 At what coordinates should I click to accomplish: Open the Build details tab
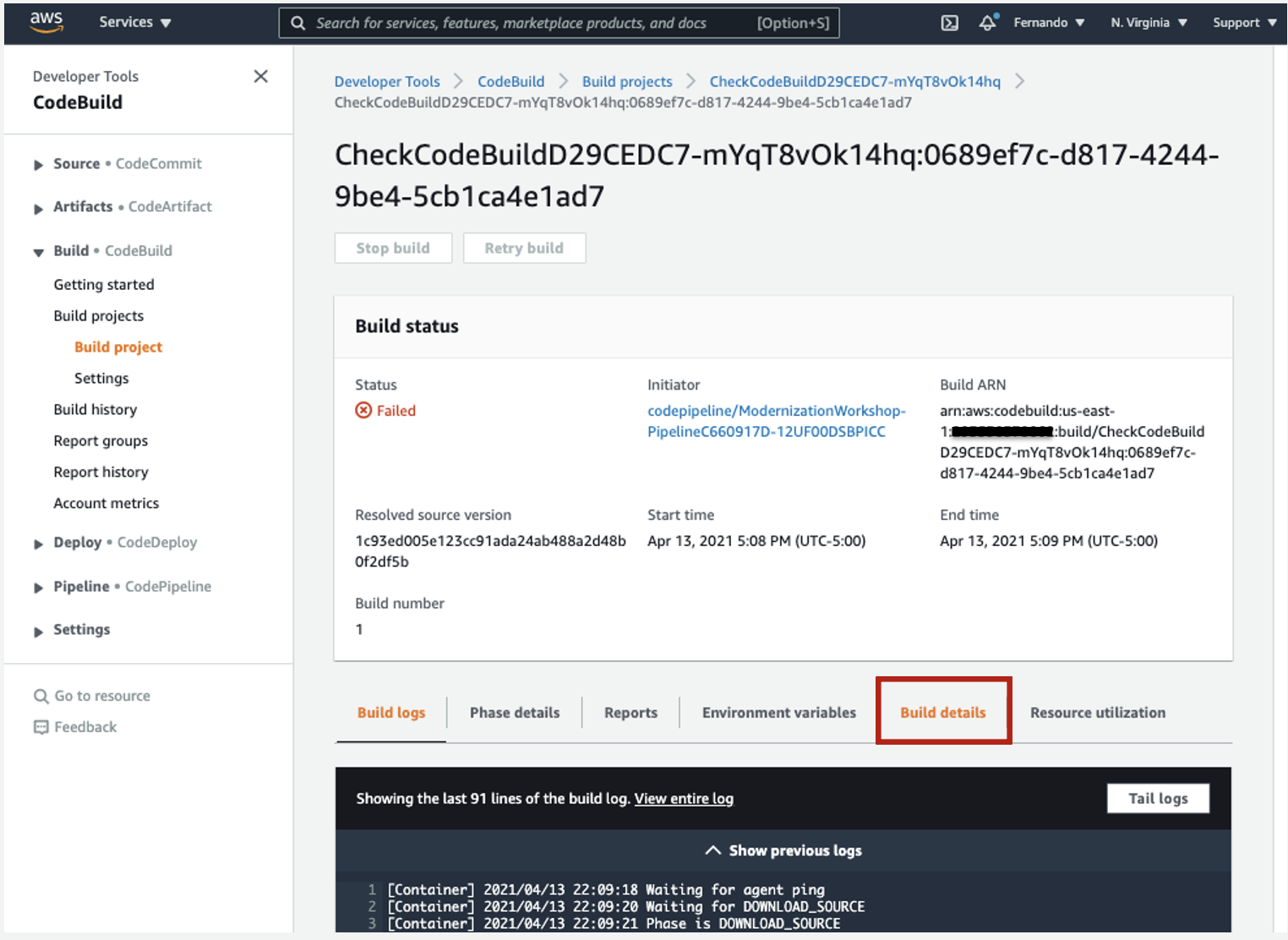pyautogui.click(x=943, y=713)
